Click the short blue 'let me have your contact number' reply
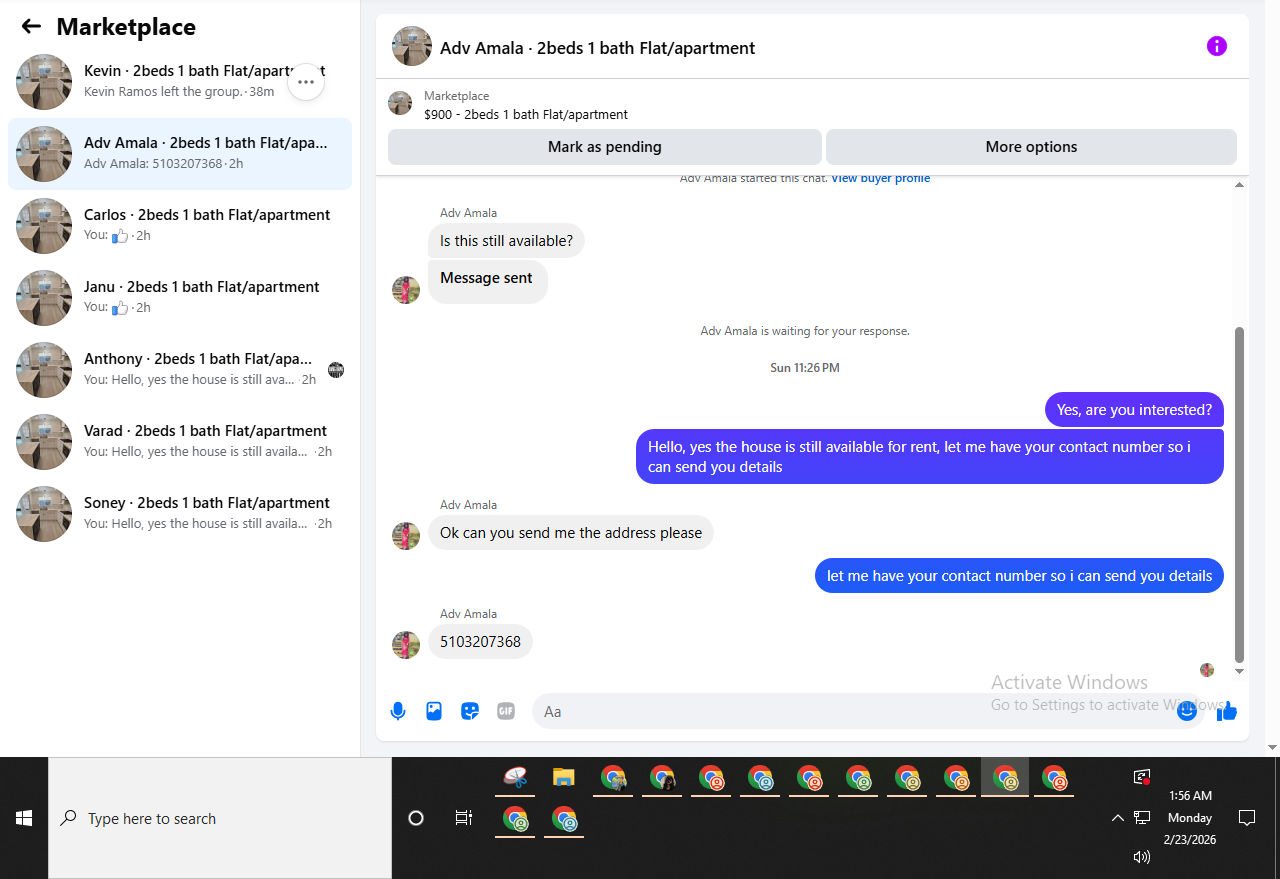Screen dimensions: 1280x879 1019,576
